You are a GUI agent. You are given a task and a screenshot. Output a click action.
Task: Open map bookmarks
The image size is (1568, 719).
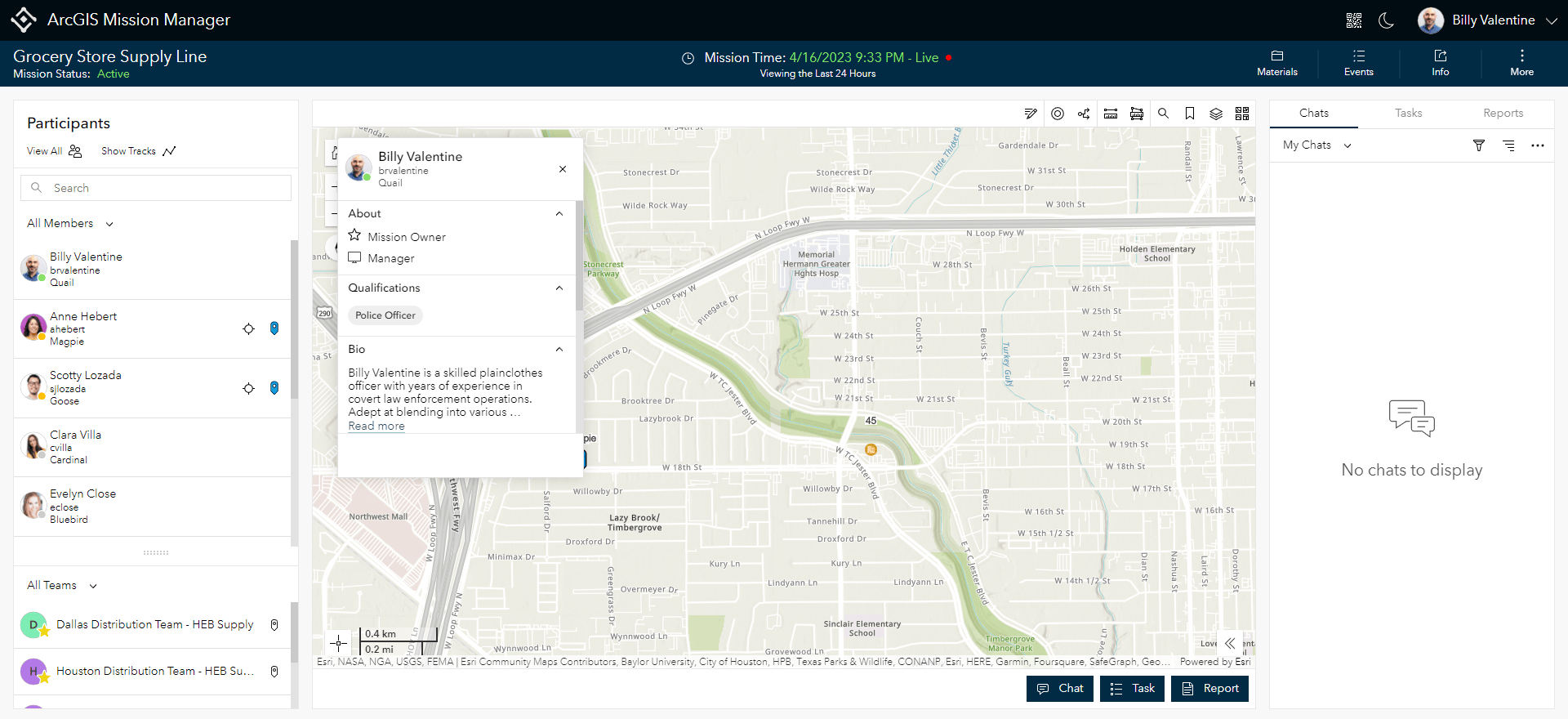point(1190,114)
